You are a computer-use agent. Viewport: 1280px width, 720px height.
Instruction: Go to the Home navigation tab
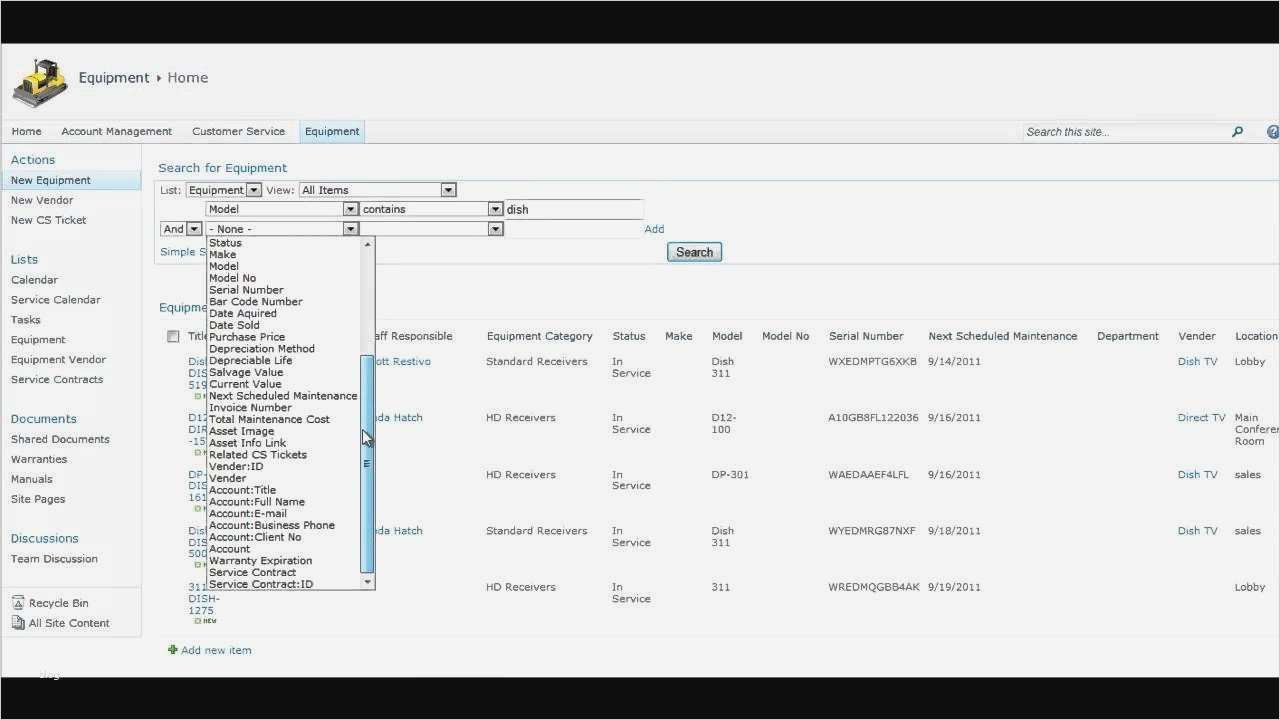pyautogui.click(x=26, y=131)
